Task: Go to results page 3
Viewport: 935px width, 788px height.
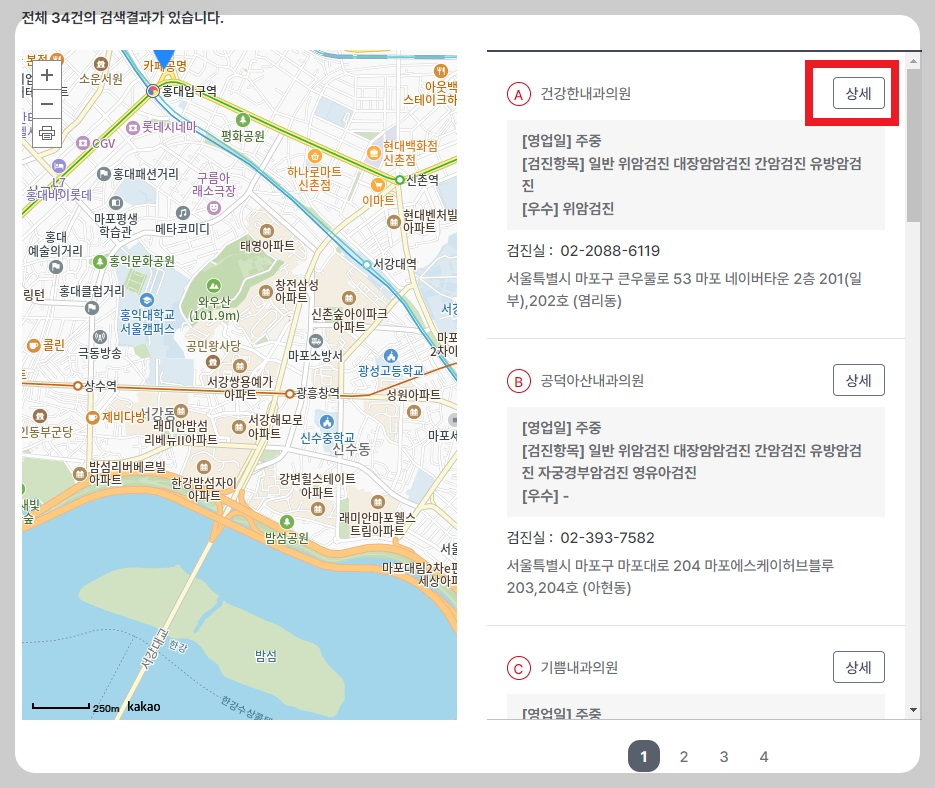Action: pyautogui.click(x=723, y=756)
